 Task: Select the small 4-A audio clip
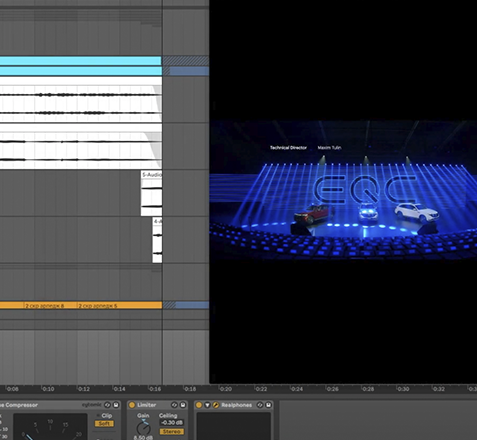[x=157, y=240]
